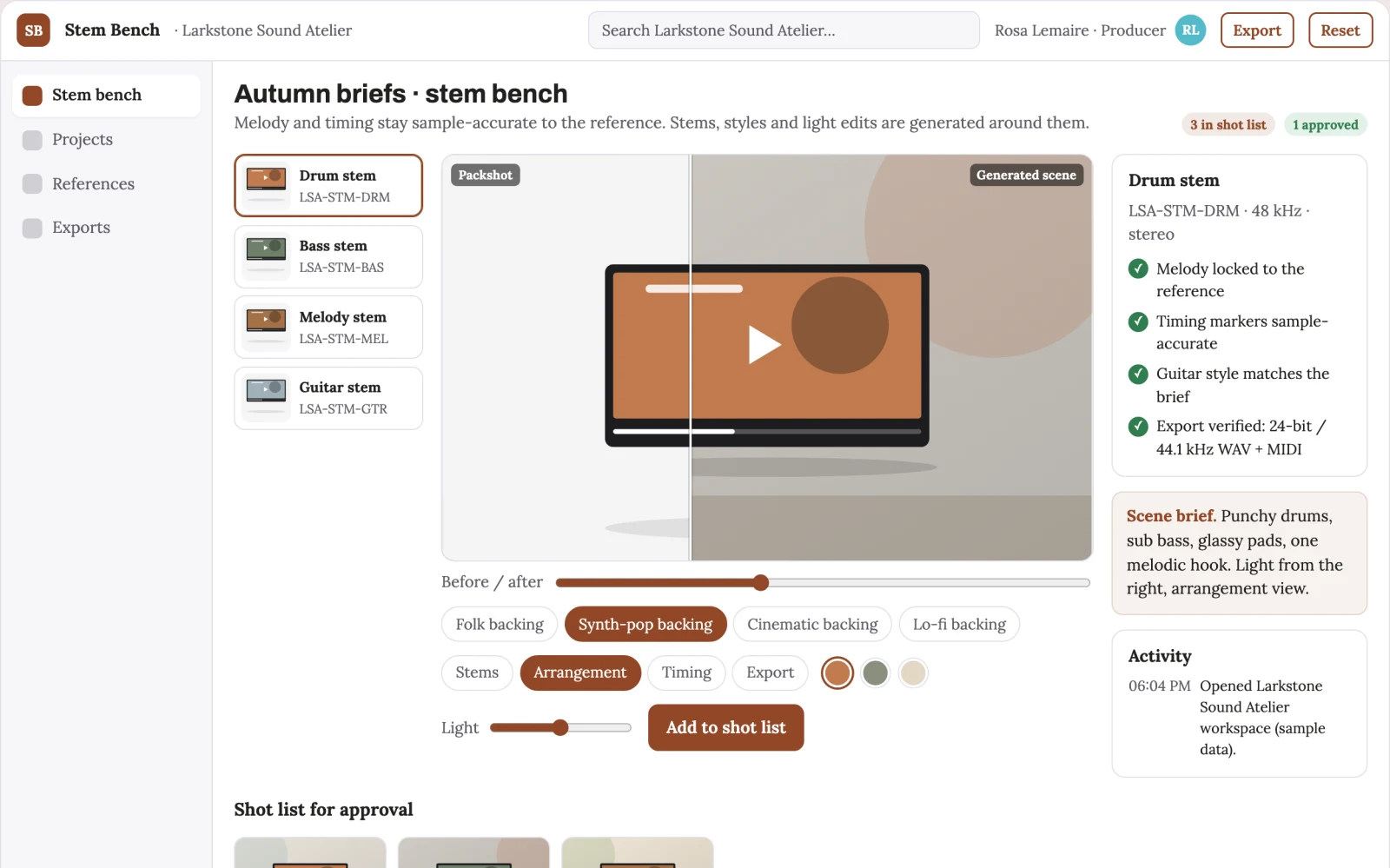Switch to the Arrangement view

click(580, 673)
